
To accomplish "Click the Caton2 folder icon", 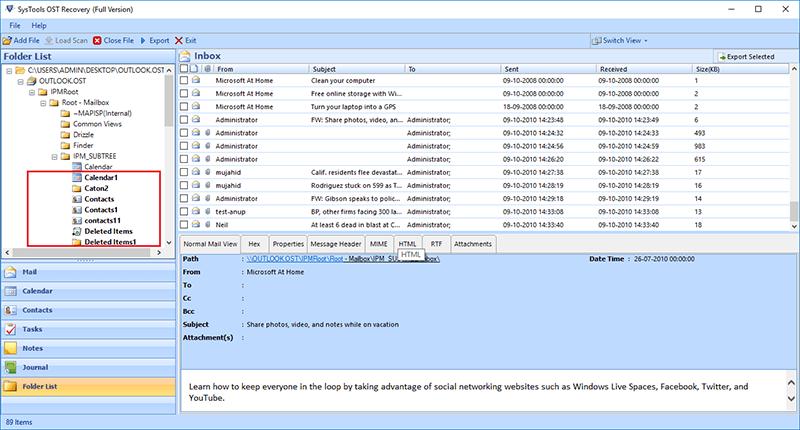I will 77,188.
